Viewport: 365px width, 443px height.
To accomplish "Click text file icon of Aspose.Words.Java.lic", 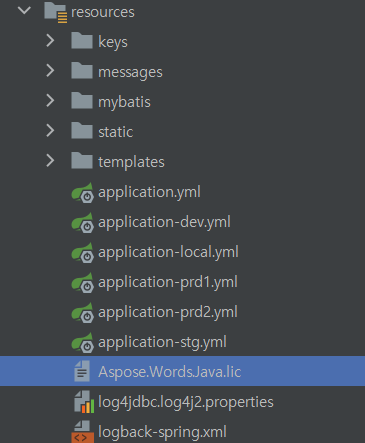I will (x=82, y=371).
